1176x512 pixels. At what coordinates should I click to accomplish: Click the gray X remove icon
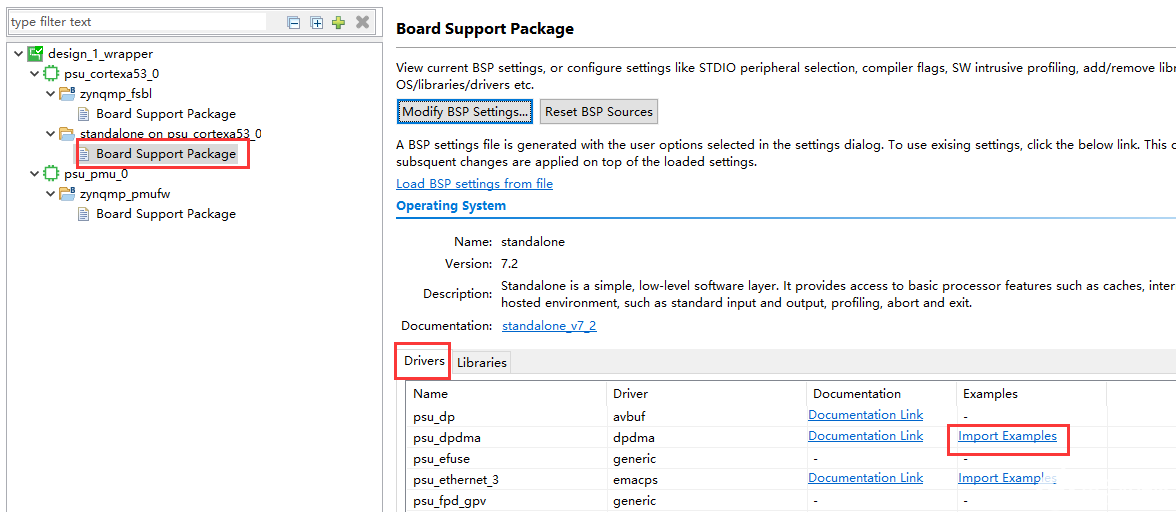[362, 22]
